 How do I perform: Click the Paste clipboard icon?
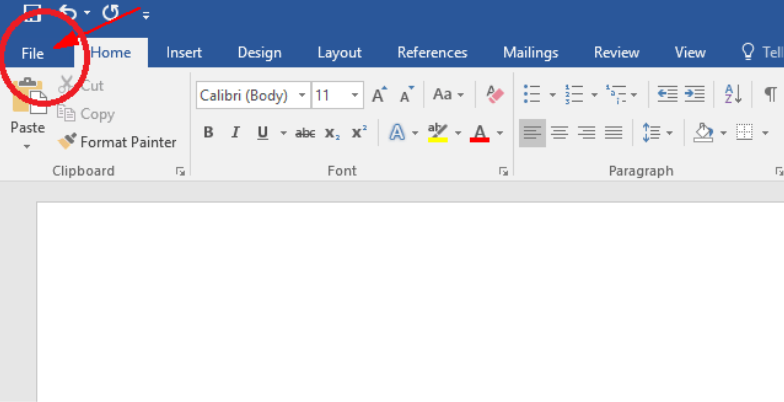(x=27, y=103)
